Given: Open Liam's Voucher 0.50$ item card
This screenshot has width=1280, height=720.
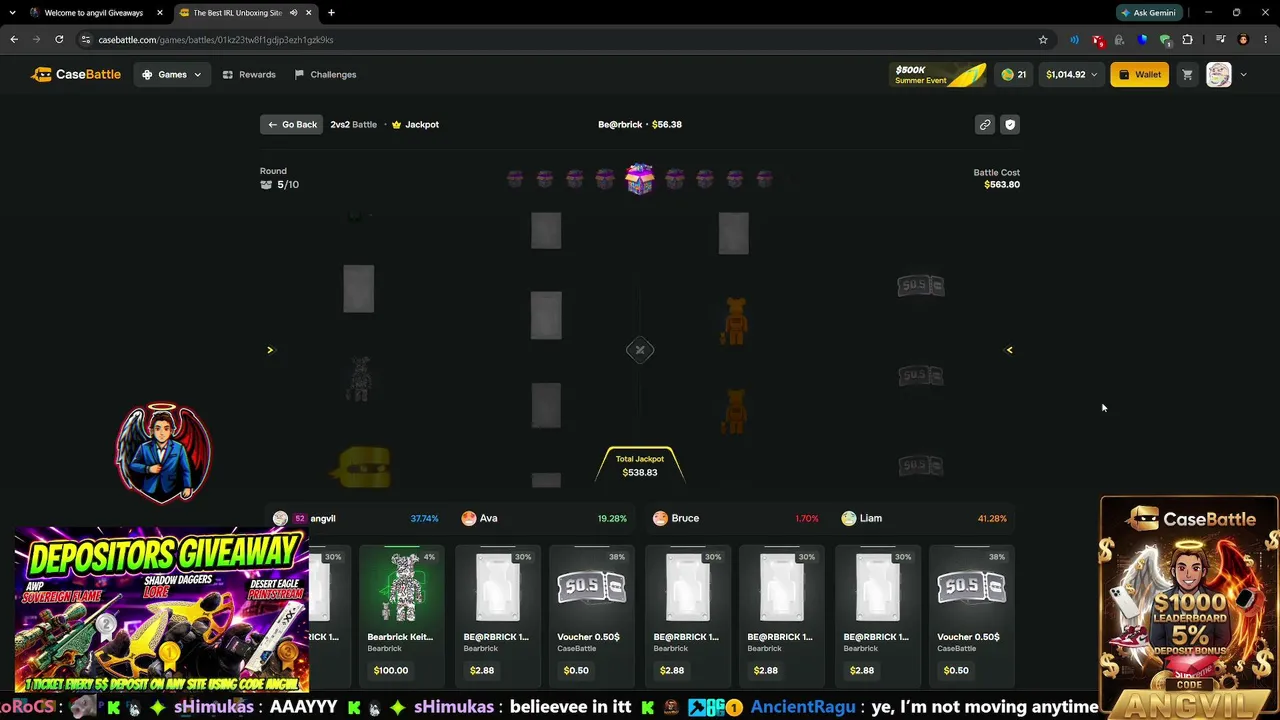Looking at the screenshot, I should click(971, 615).
